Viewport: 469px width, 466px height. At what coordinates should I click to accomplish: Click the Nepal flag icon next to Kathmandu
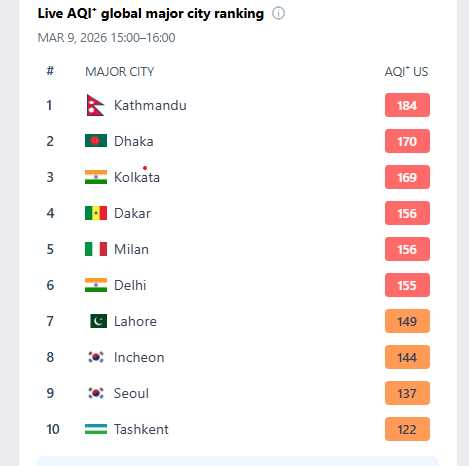[96, 105]
